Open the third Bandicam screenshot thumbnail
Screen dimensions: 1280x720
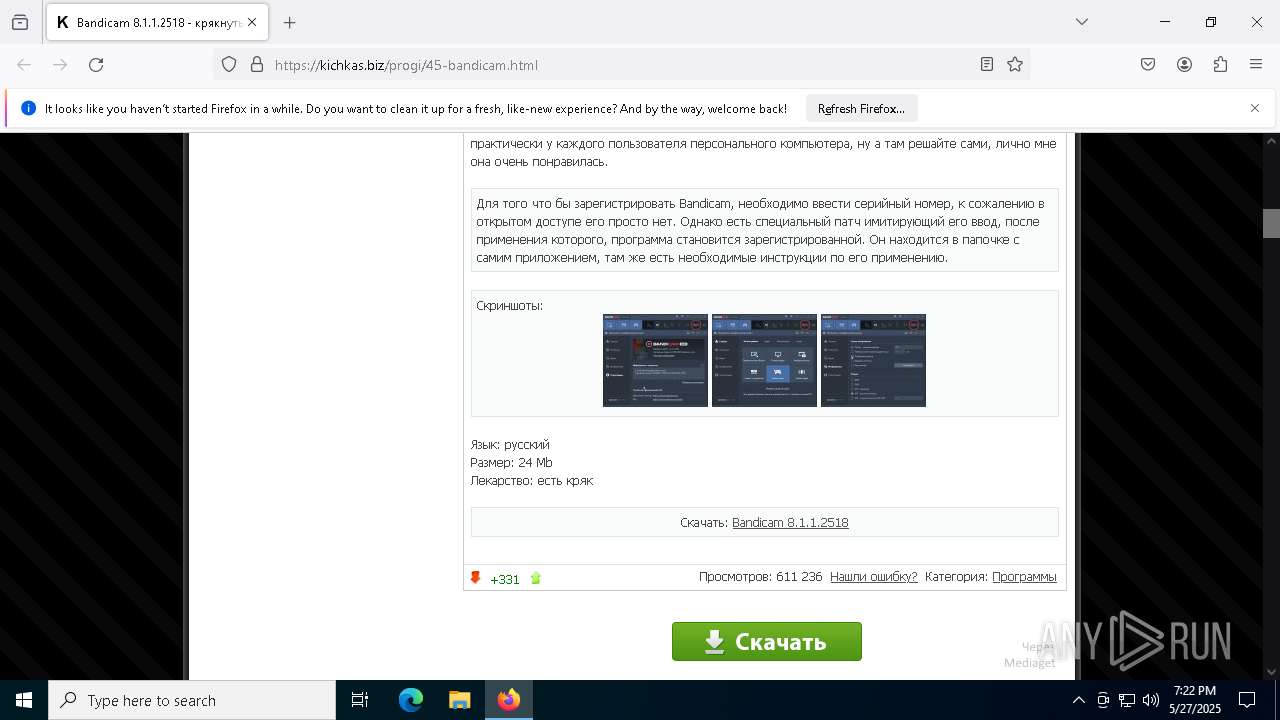pyautogui.click(x=873, y=360)
